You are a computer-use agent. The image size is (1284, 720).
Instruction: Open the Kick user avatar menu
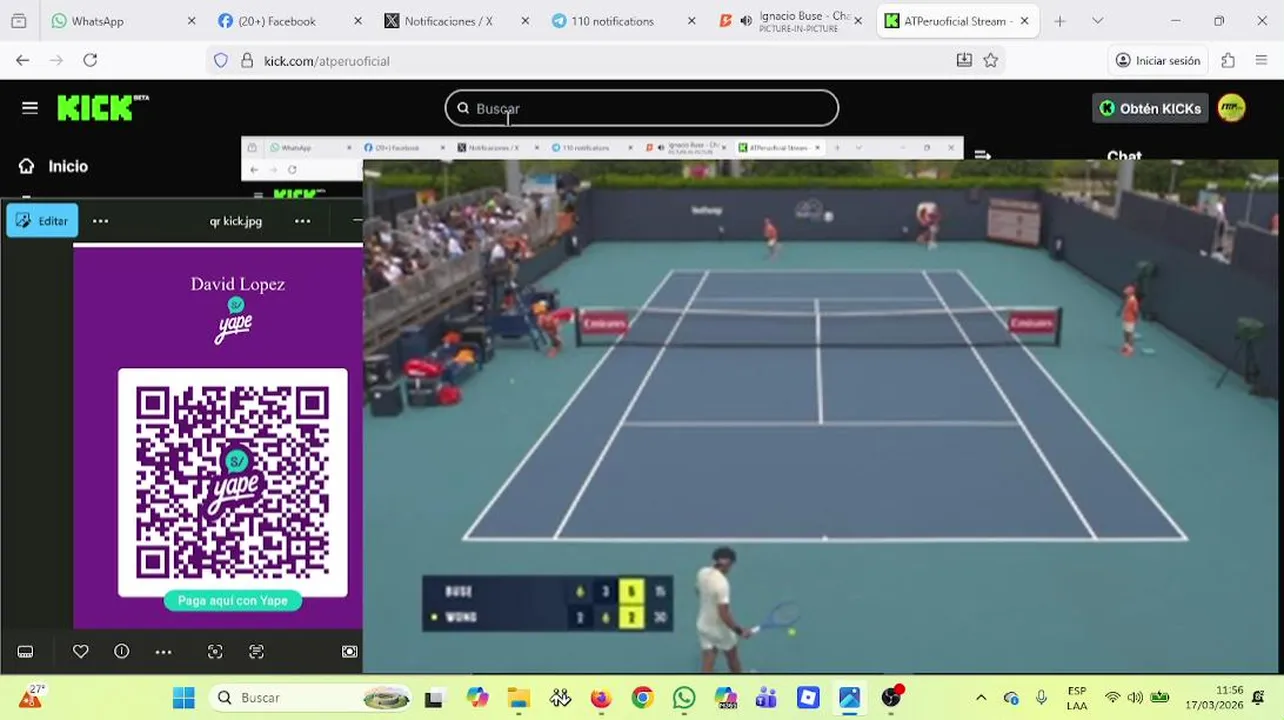(1232, 108)
